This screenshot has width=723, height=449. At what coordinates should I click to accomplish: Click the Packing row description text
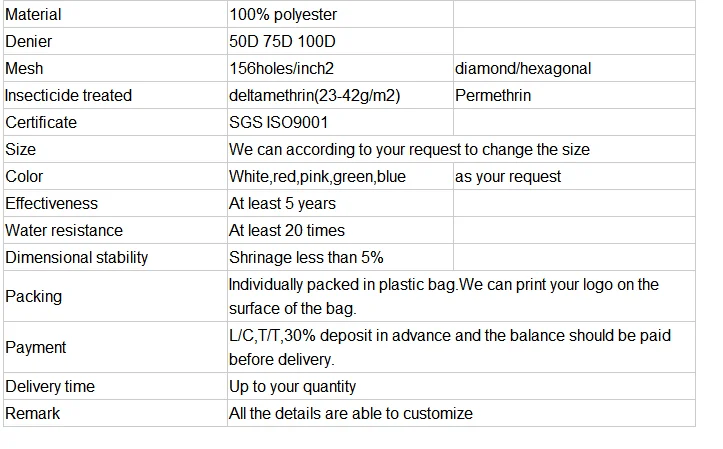point(443,296)
